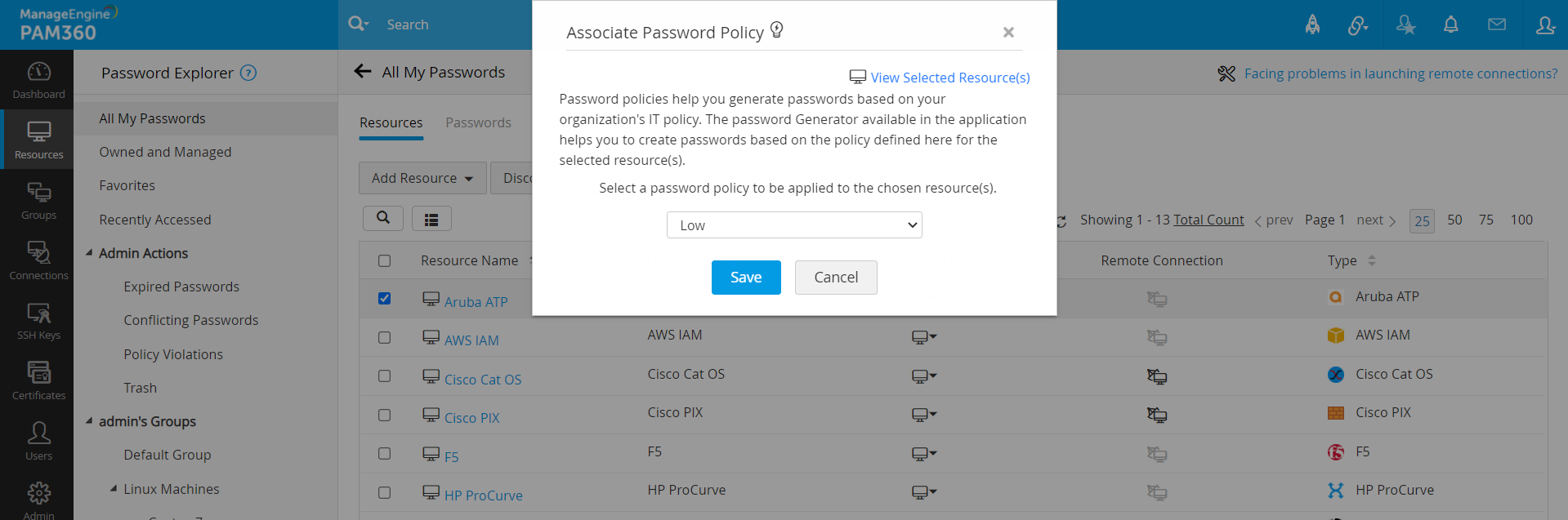Switch to the Passwords tab
The height and width of the screenshot is (520, 1568).
pos(478,122)
